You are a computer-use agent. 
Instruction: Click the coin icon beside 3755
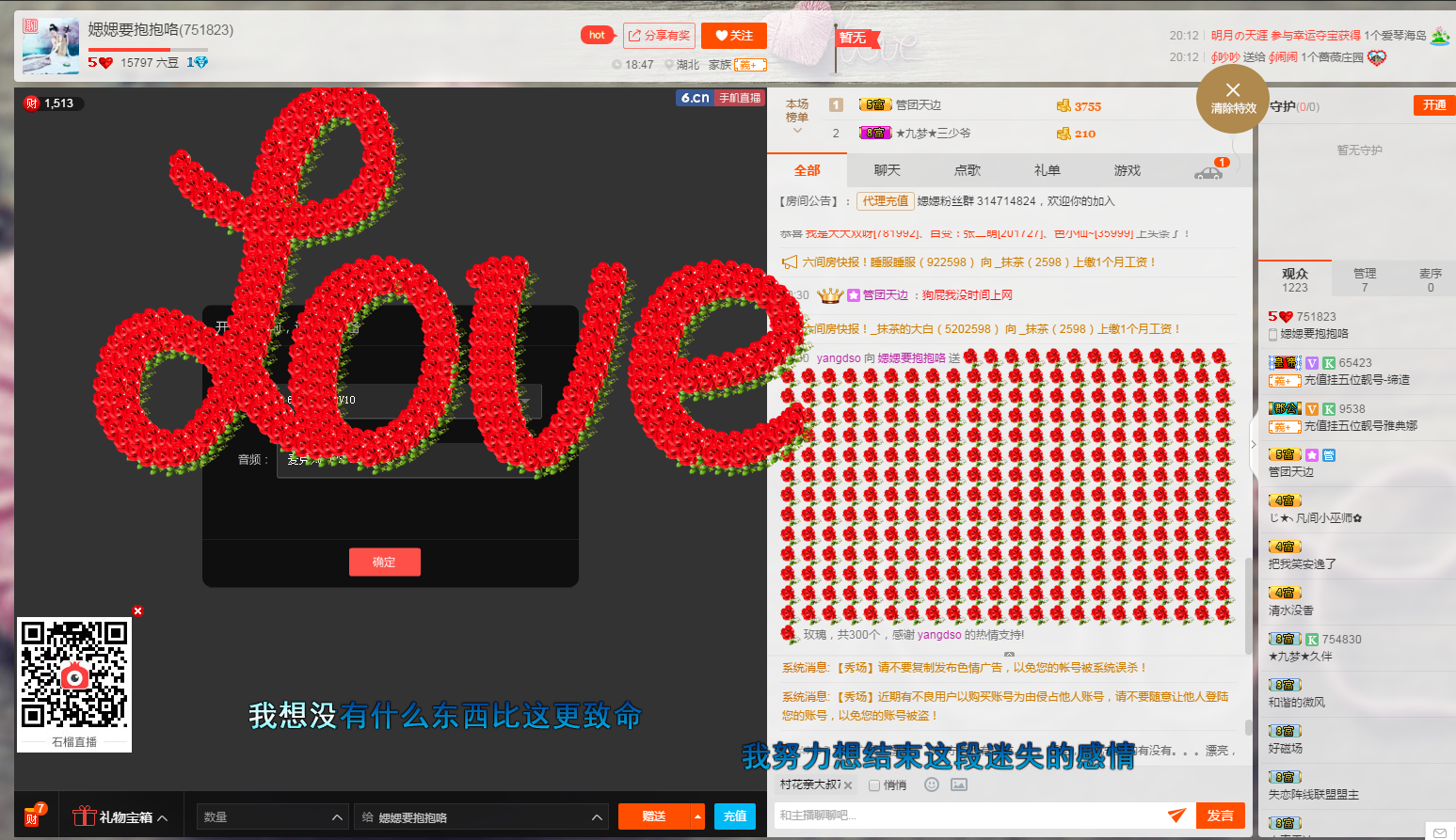1064,106
